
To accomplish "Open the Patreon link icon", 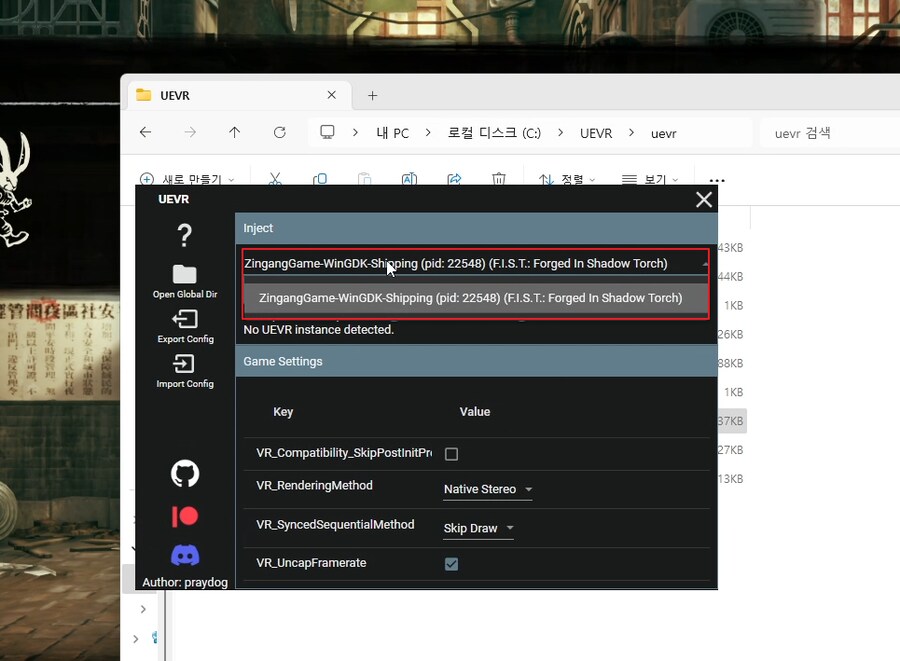I will click(185, 516).
